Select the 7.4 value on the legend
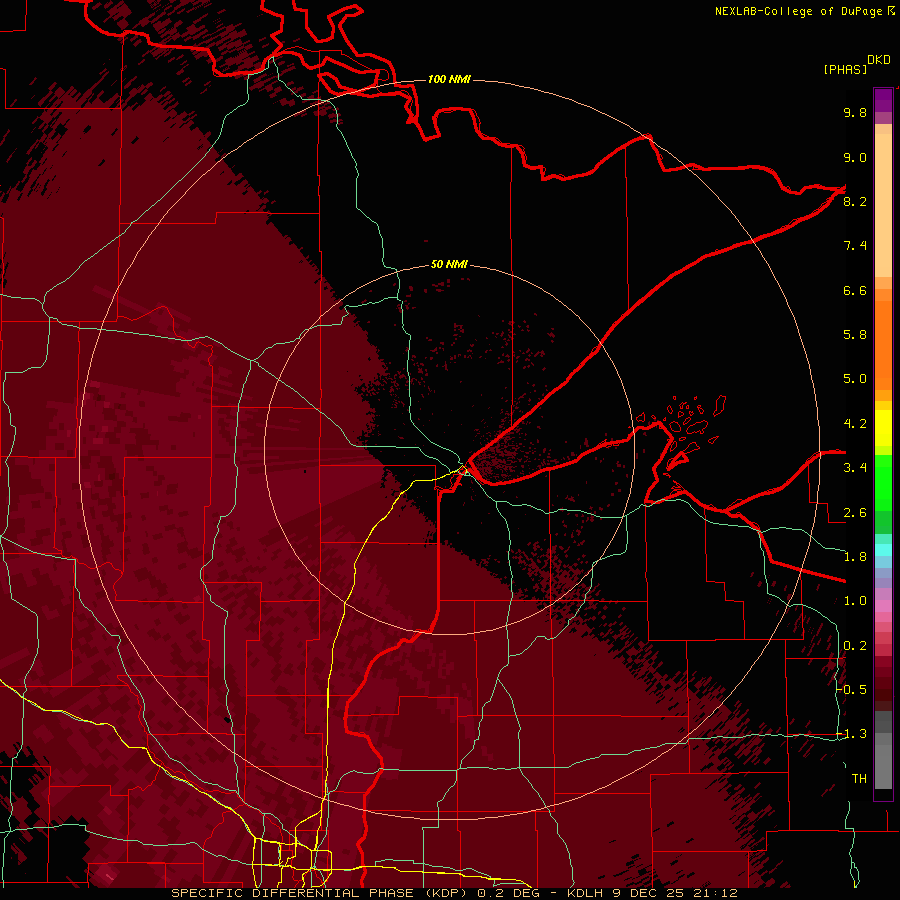The image size is (900, 900). tap(855, 246)
